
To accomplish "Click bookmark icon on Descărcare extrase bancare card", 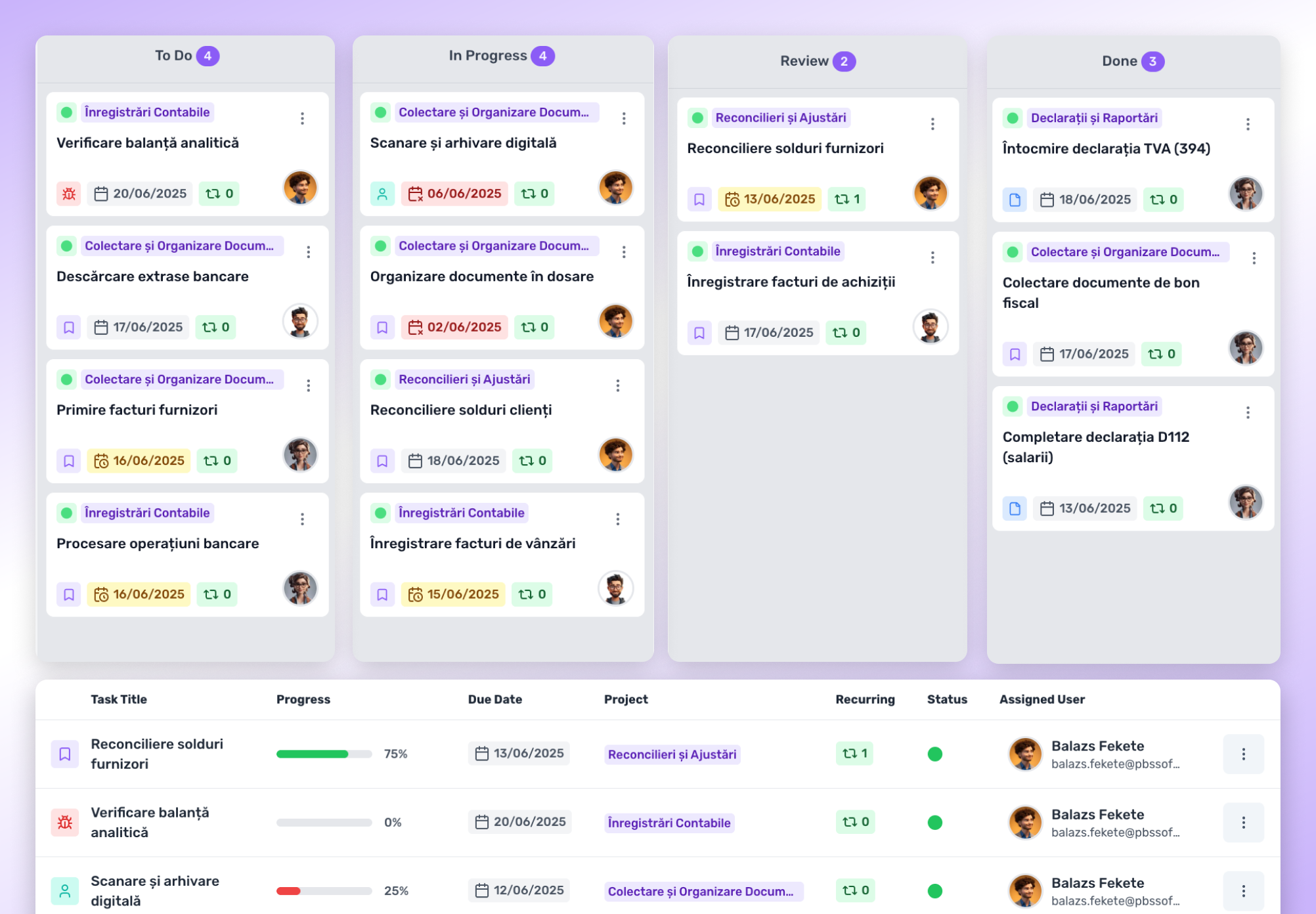I will 69,327.
